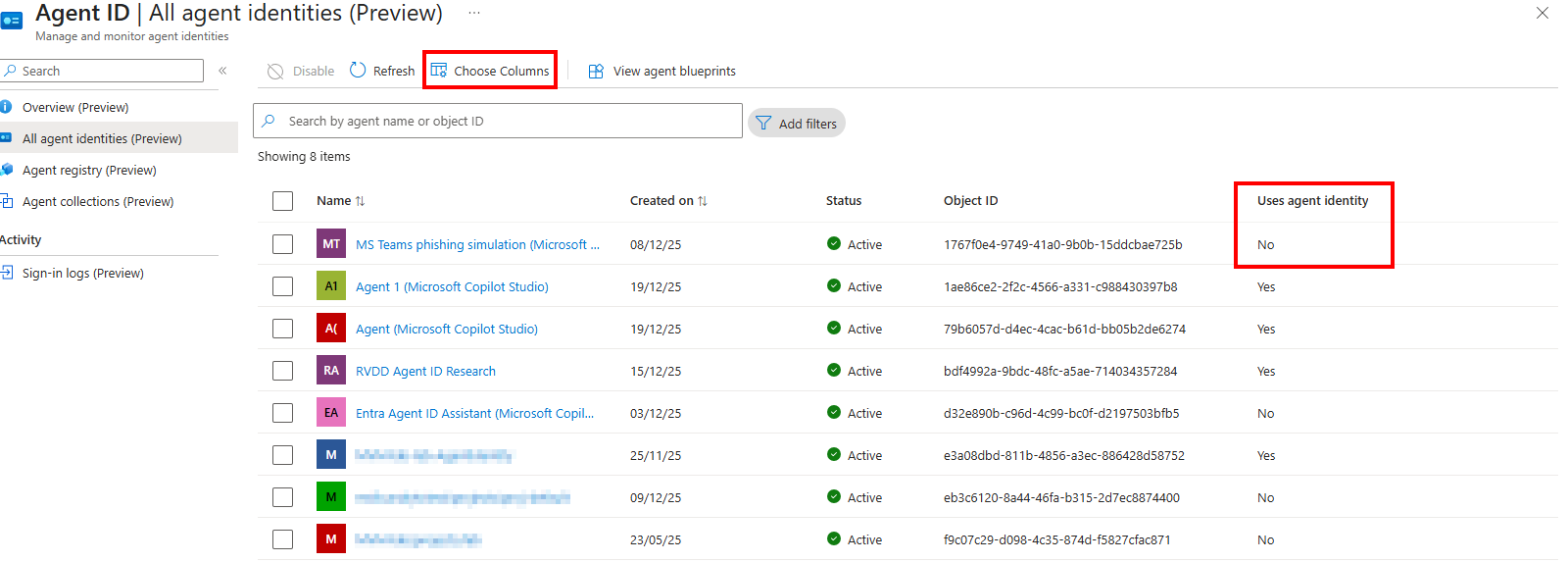Select the RVDD Agent ID Research row checkbox
The image size is (1568, 562).
(283, 371)
